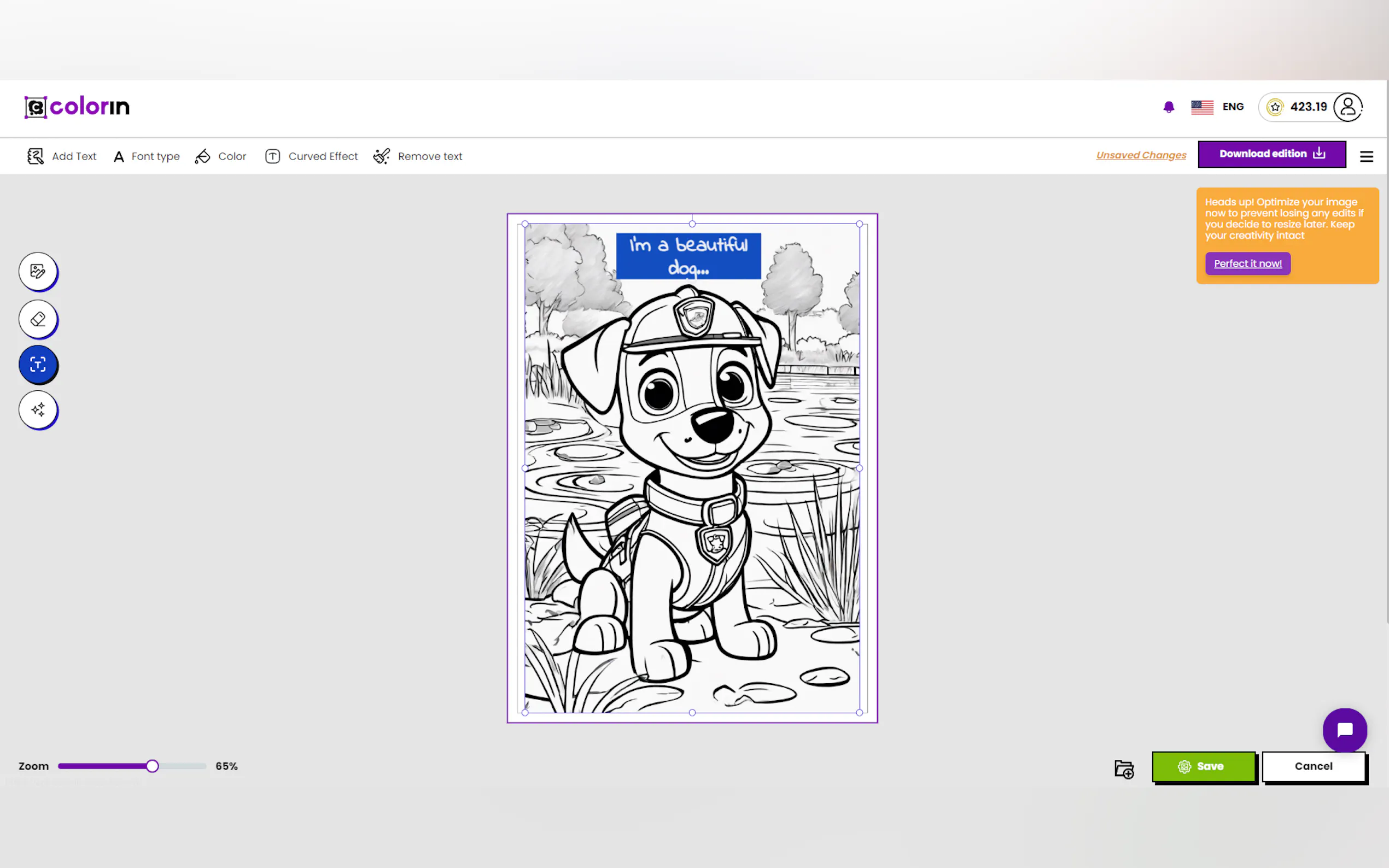Open ENG language selector
This screenshot has height=868, width=1389.
click(x=1233, y=107)
